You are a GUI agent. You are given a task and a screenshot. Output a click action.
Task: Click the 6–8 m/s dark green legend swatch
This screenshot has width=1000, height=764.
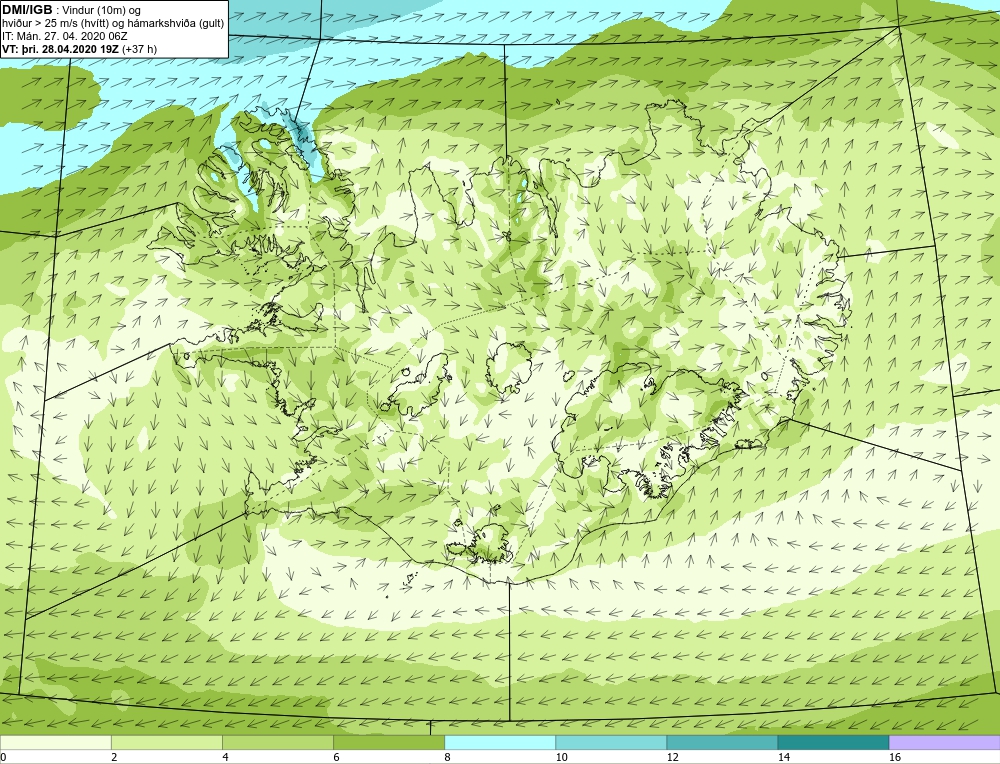point(388,742)
